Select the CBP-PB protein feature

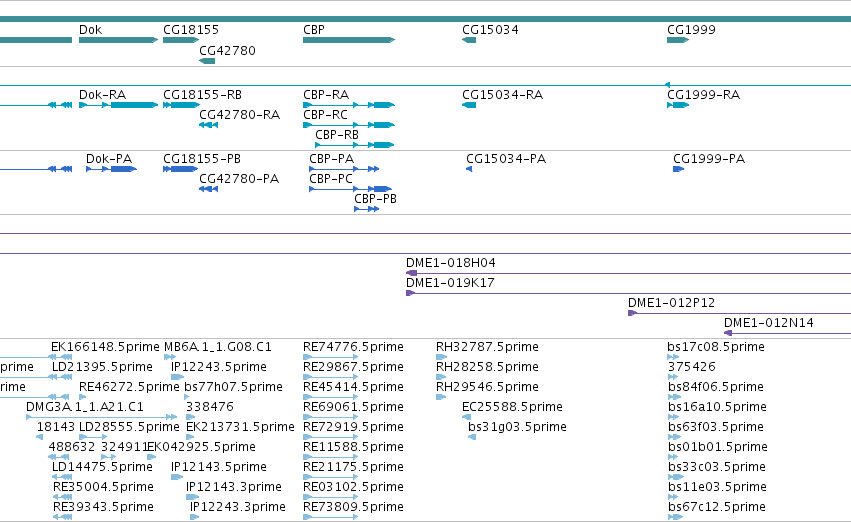click(x=366, y=209)
